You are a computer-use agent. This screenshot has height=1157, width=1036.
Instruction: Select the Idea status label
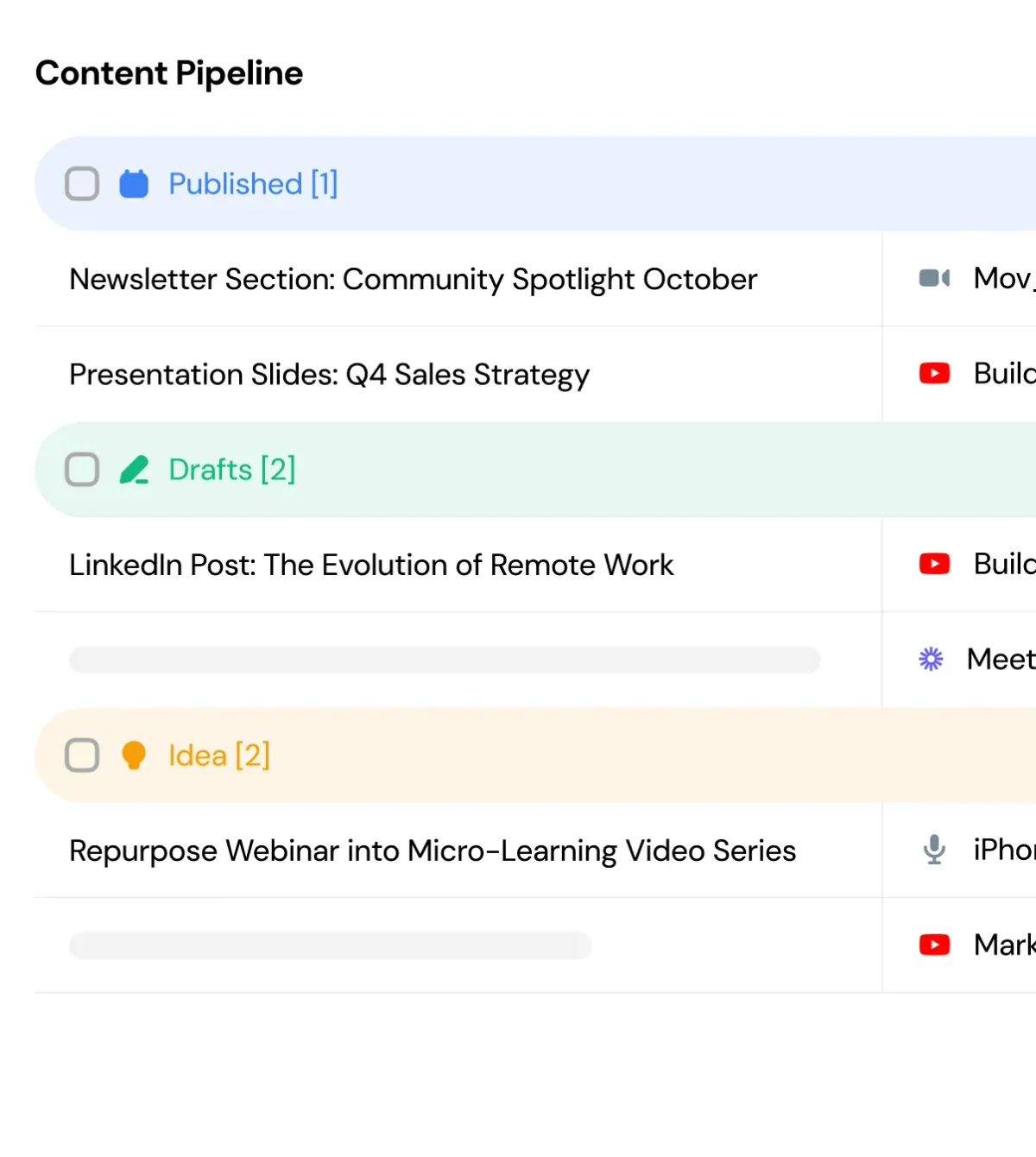219,755
